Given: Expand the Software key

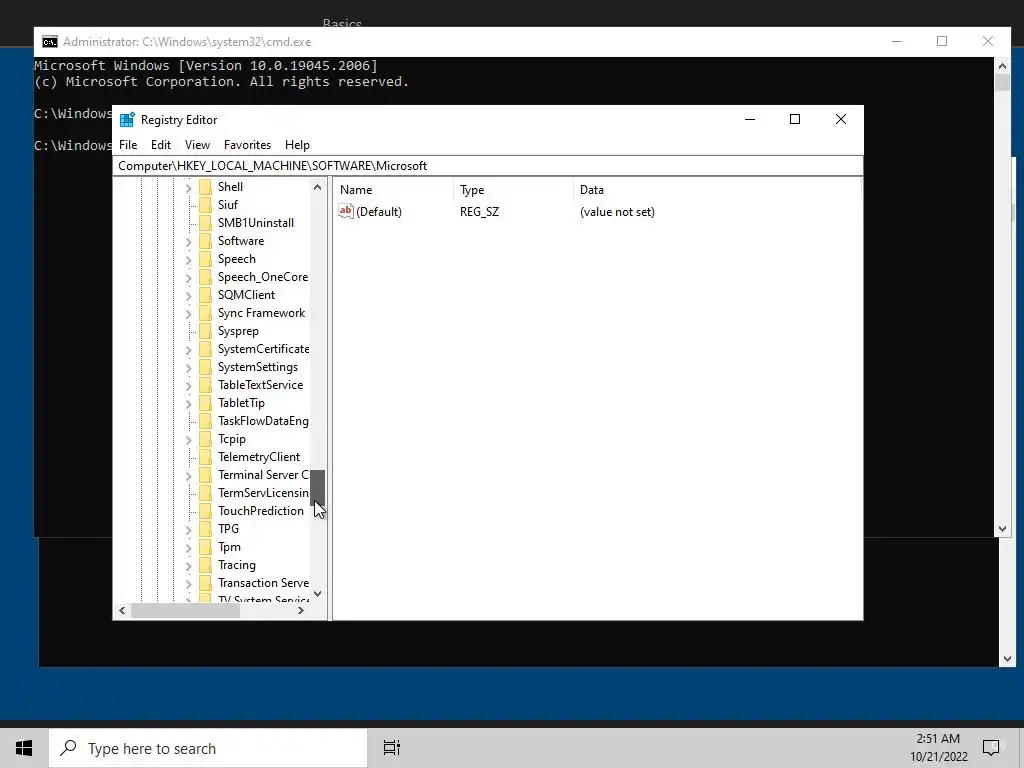Looking at the screenshot, I should (x=188, y=242).
